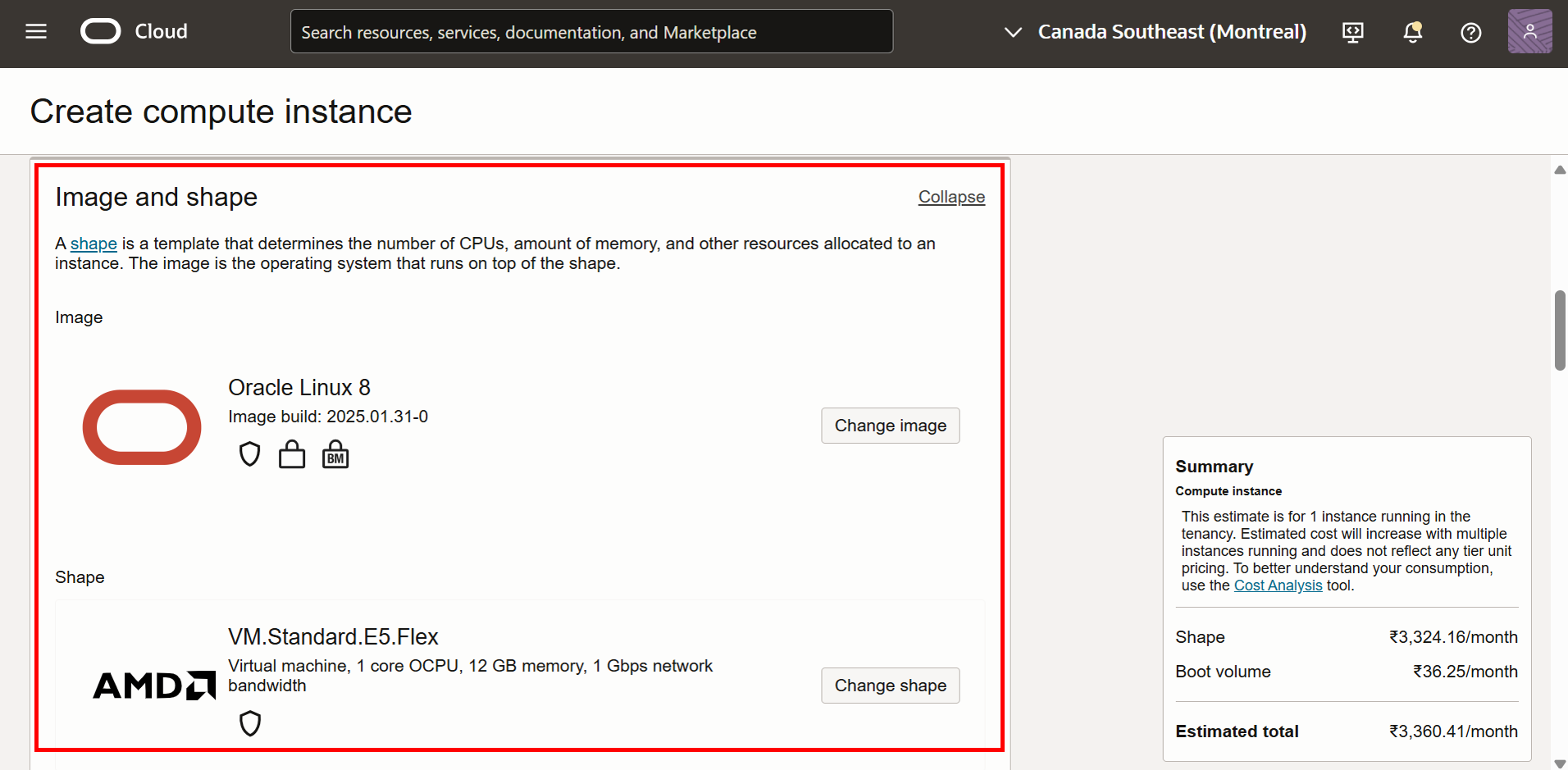Click the Summary heading in cost panel
This screenshot has height=770, width=1568.
[x=1214, y=467]
